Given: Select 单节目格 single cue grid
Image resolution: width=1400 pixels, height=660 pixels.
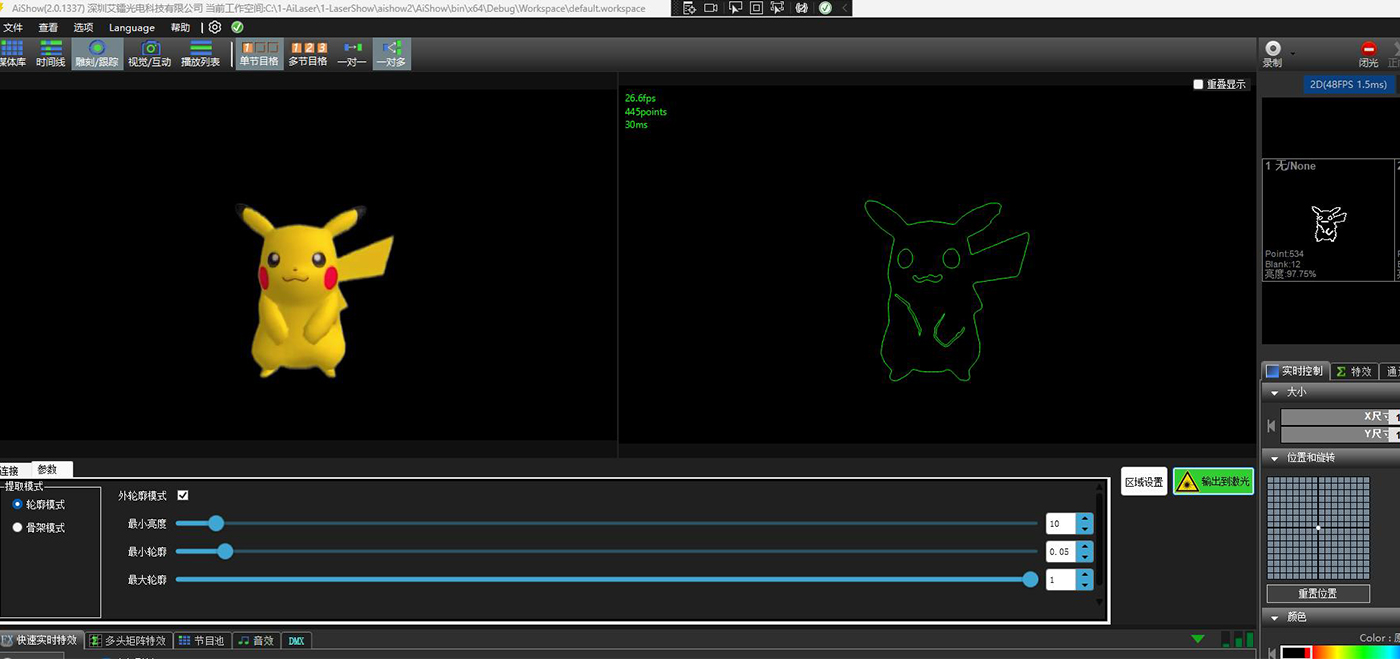Looking at the screenshot, I should (259, 54).
